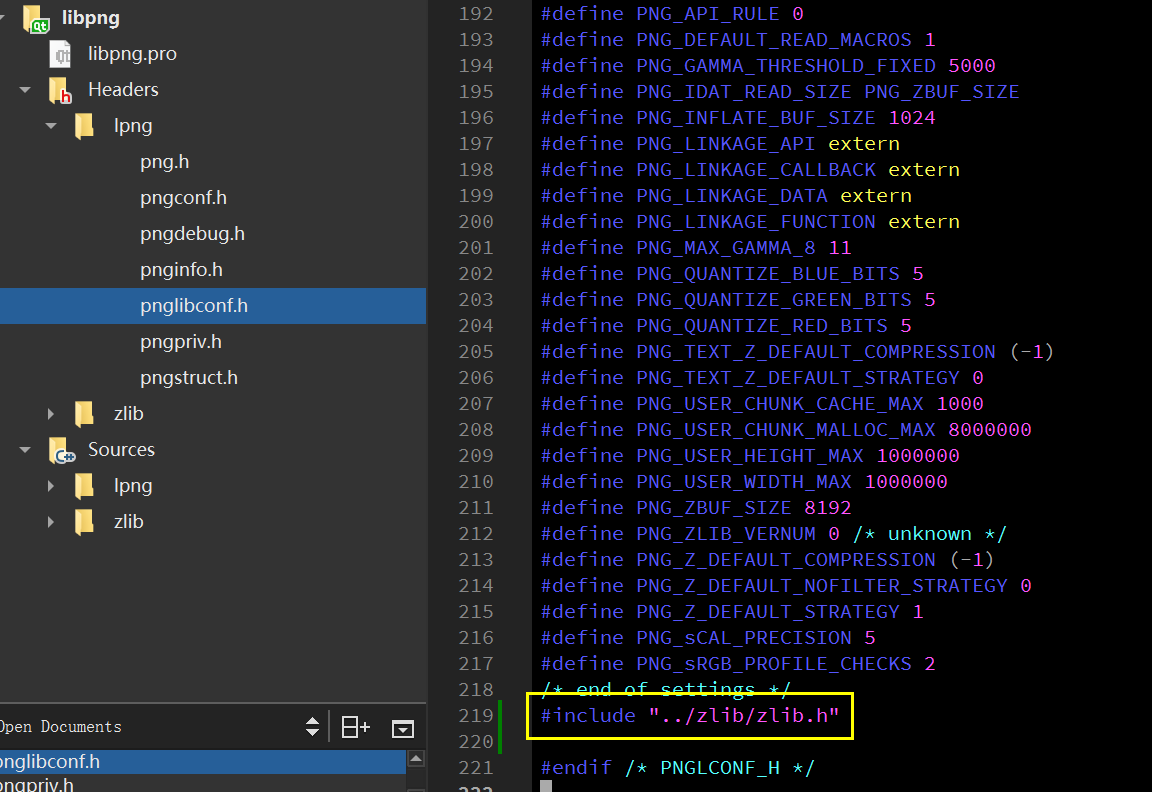The image size is (1152, 792).
Task: Collapse the Headers folder
Action: coord(24,89)
